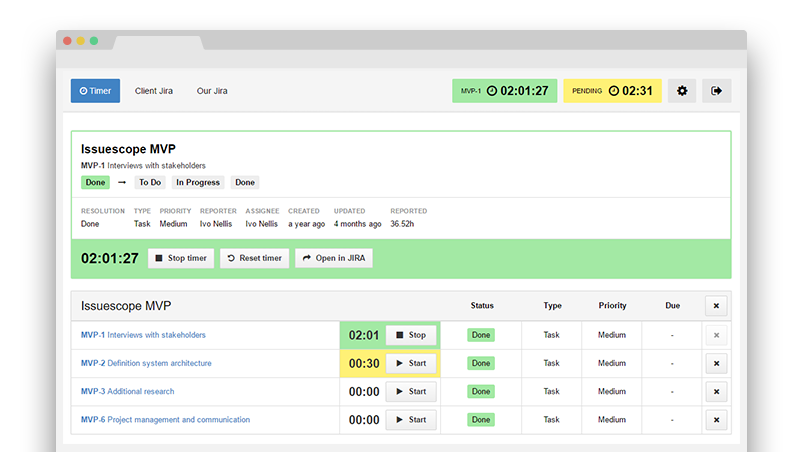Select the Timer tab
This screenshot has height=452, width=800.
(95, 91)
